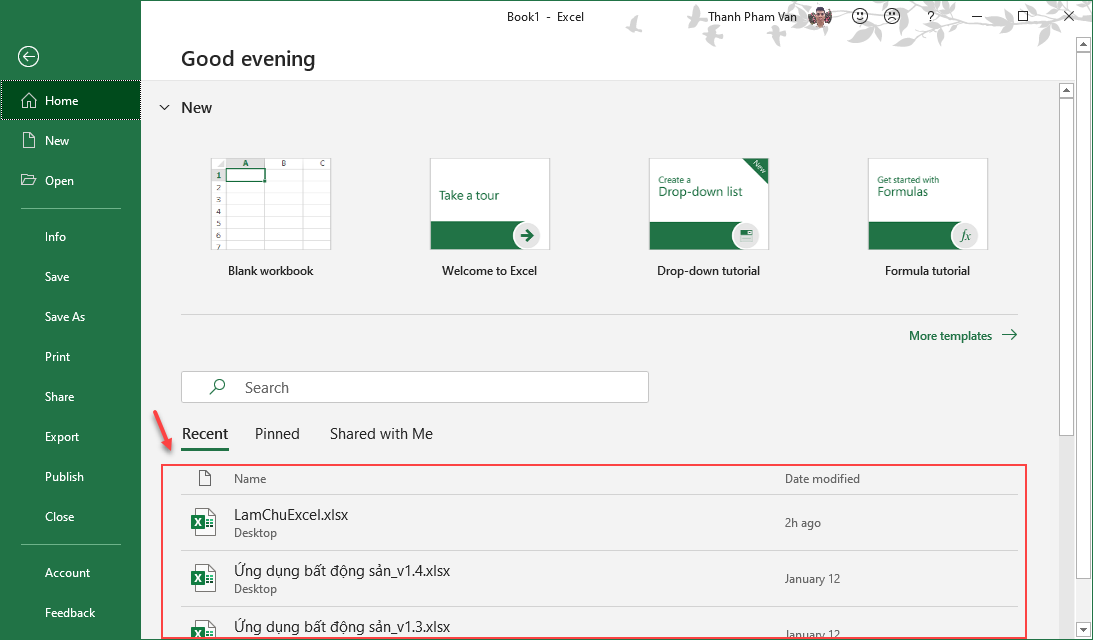Open Welcome to Excel tour template
Viewport: 1093px width, 640px height.
489,218
